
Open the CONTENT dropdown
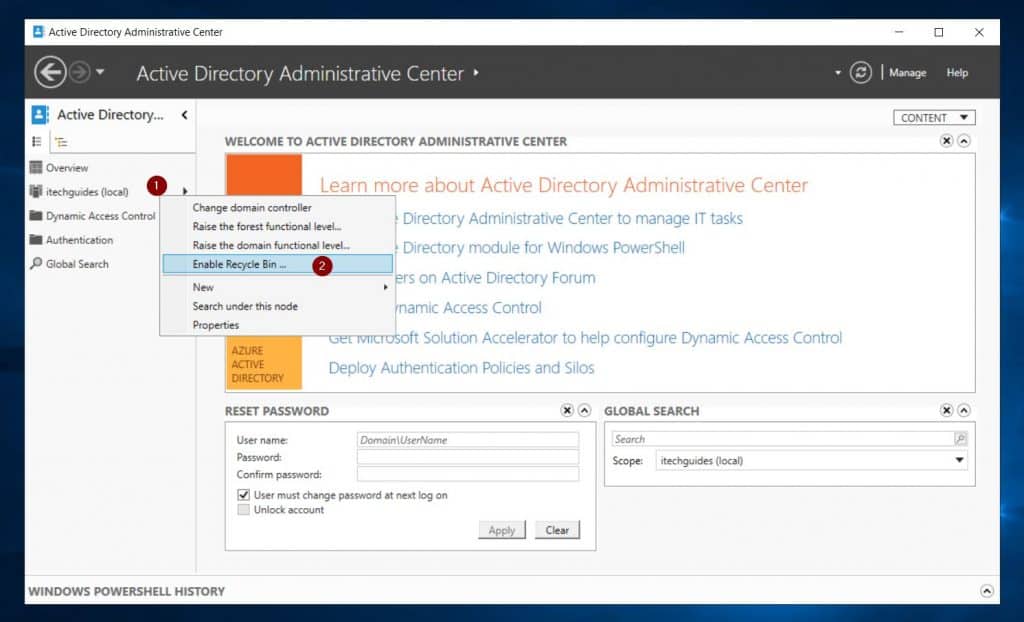[934, 118]
